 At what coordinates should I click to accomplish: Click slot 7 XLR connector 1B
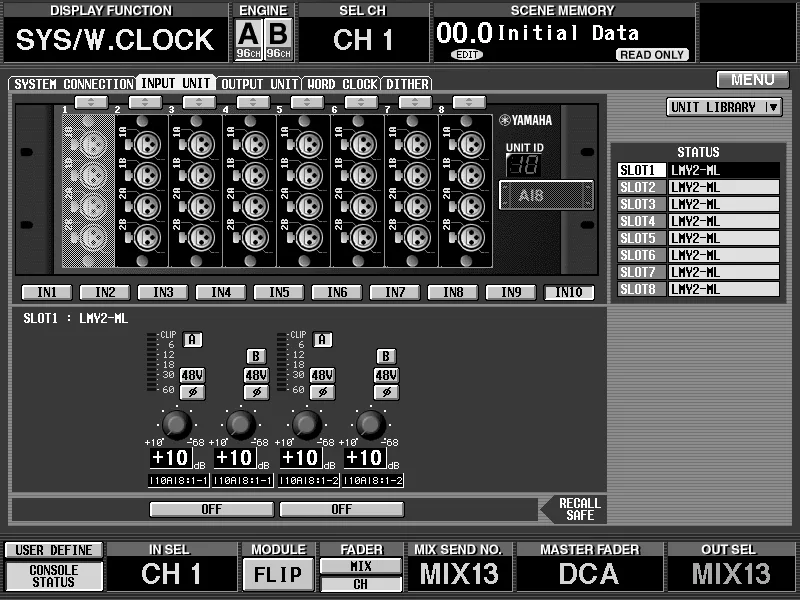(418, 176)
